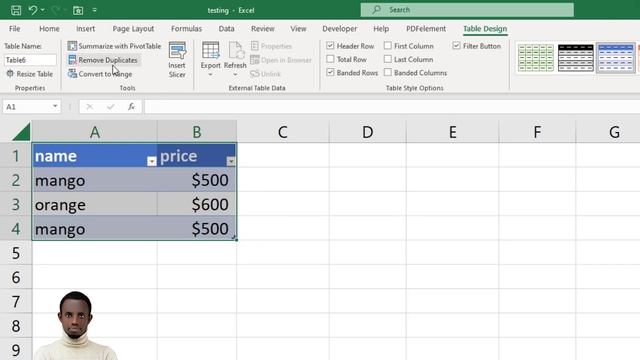The height and width of the screenshot is (360, 640).
Task: Click inside the formula bar
Action: tap(392, 107)
